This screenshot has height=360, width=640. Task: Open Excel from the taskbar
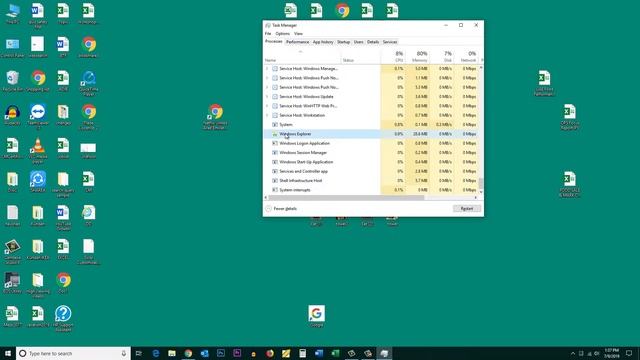coord(335,353)
